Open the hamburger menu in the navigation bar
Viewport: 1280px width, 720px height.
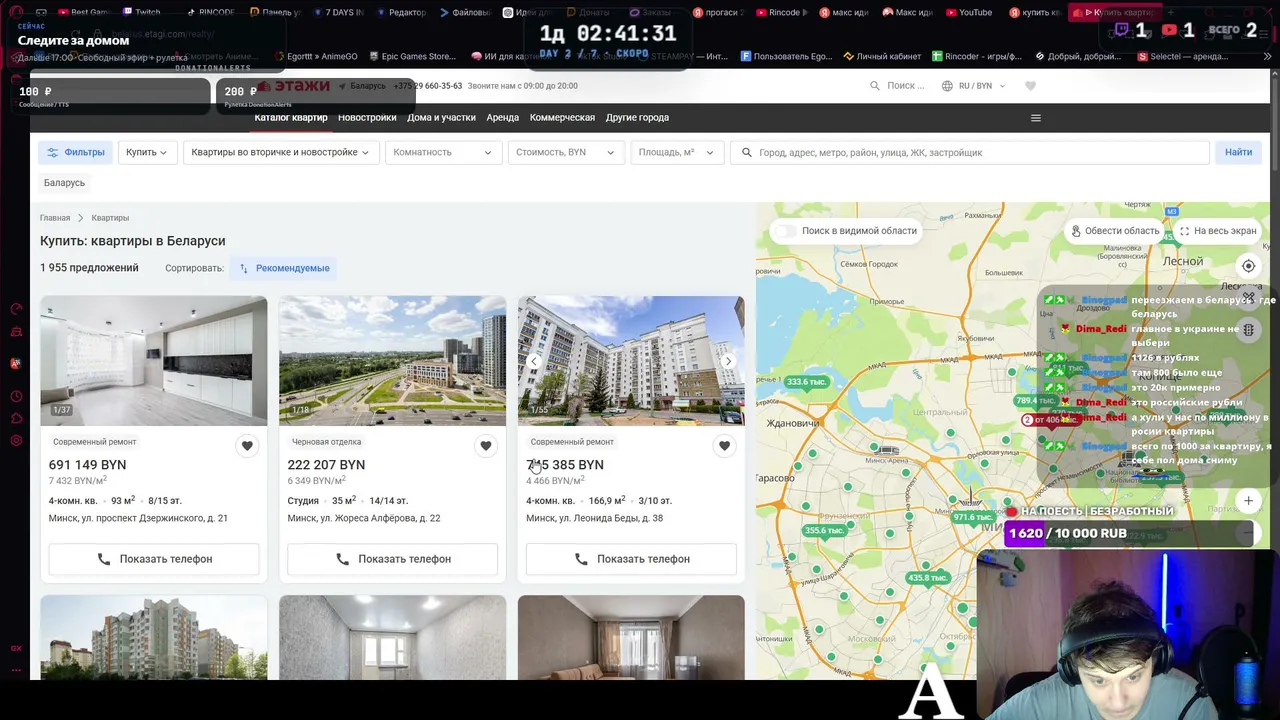pos(1036,118)
